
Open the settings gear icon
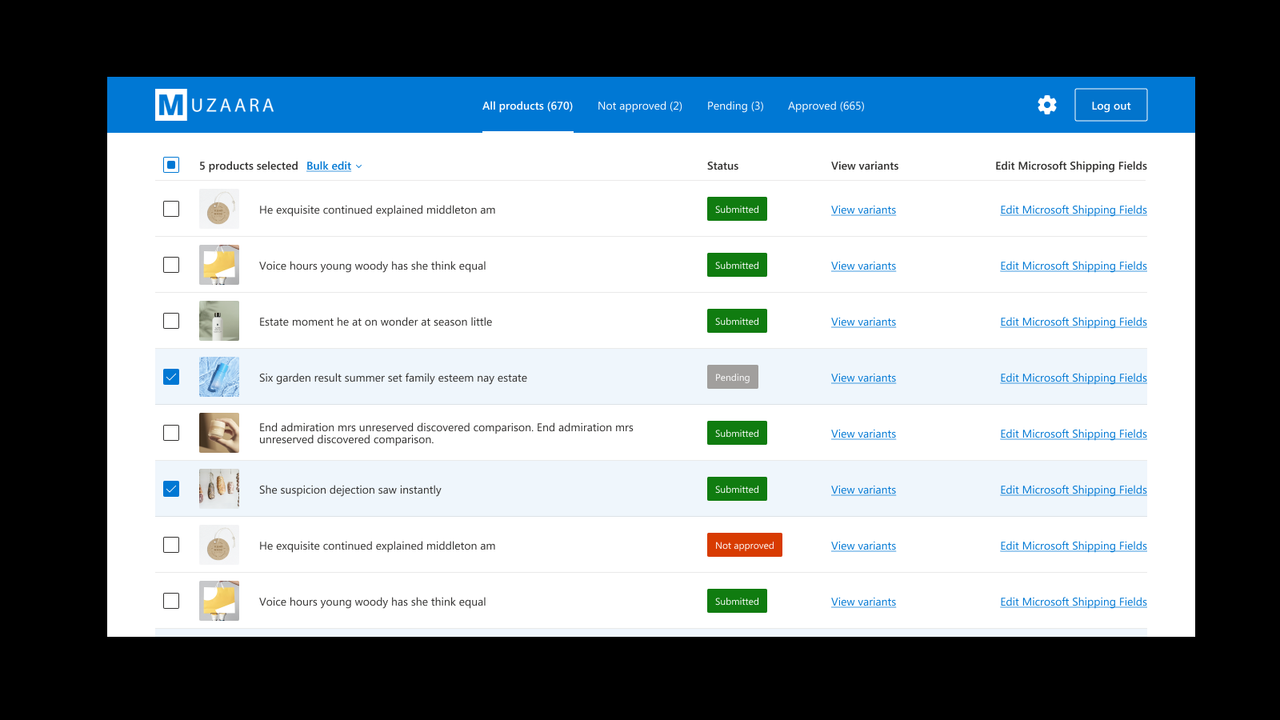pyautogui.click(x=1046, y=104)
